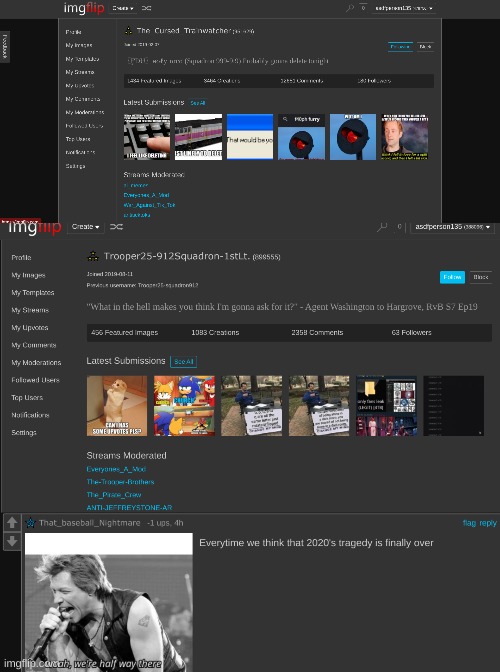Click star icon next to That_baseball_Nightmare
Viewport: 500px width, 672px height.
coord(30,523)
